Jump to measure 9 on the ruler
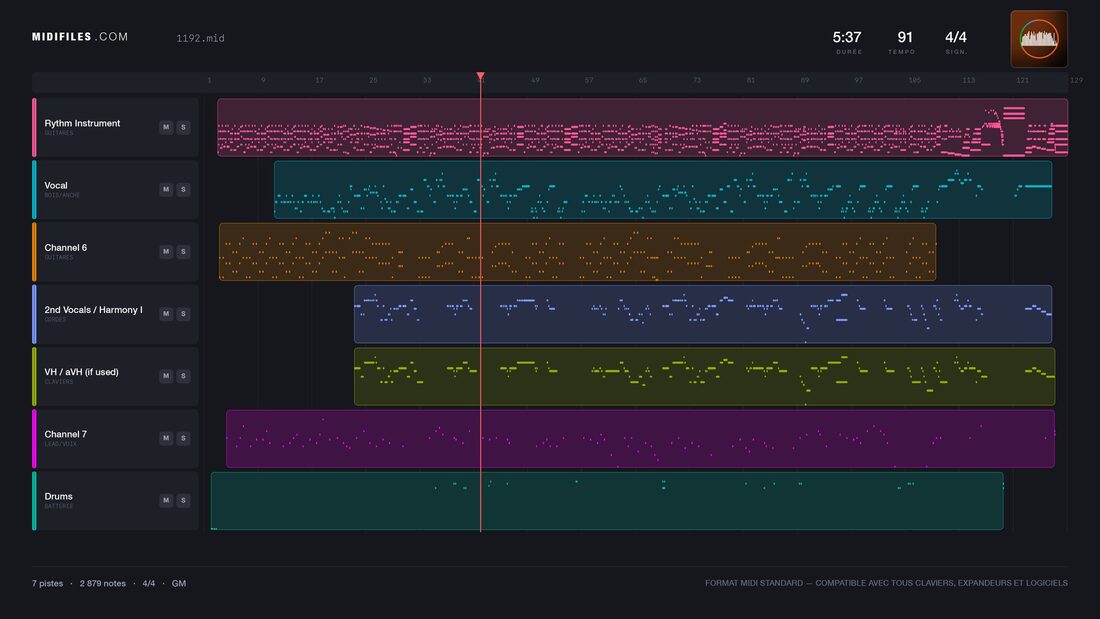The image size is (1100, 619). (x=264, y=80)
